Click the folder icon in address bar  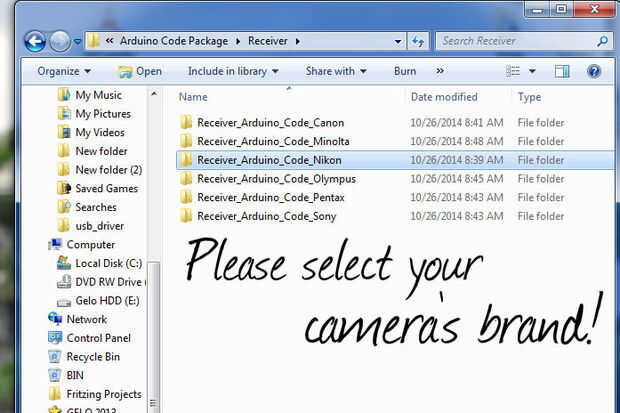(x=93, y=41)
